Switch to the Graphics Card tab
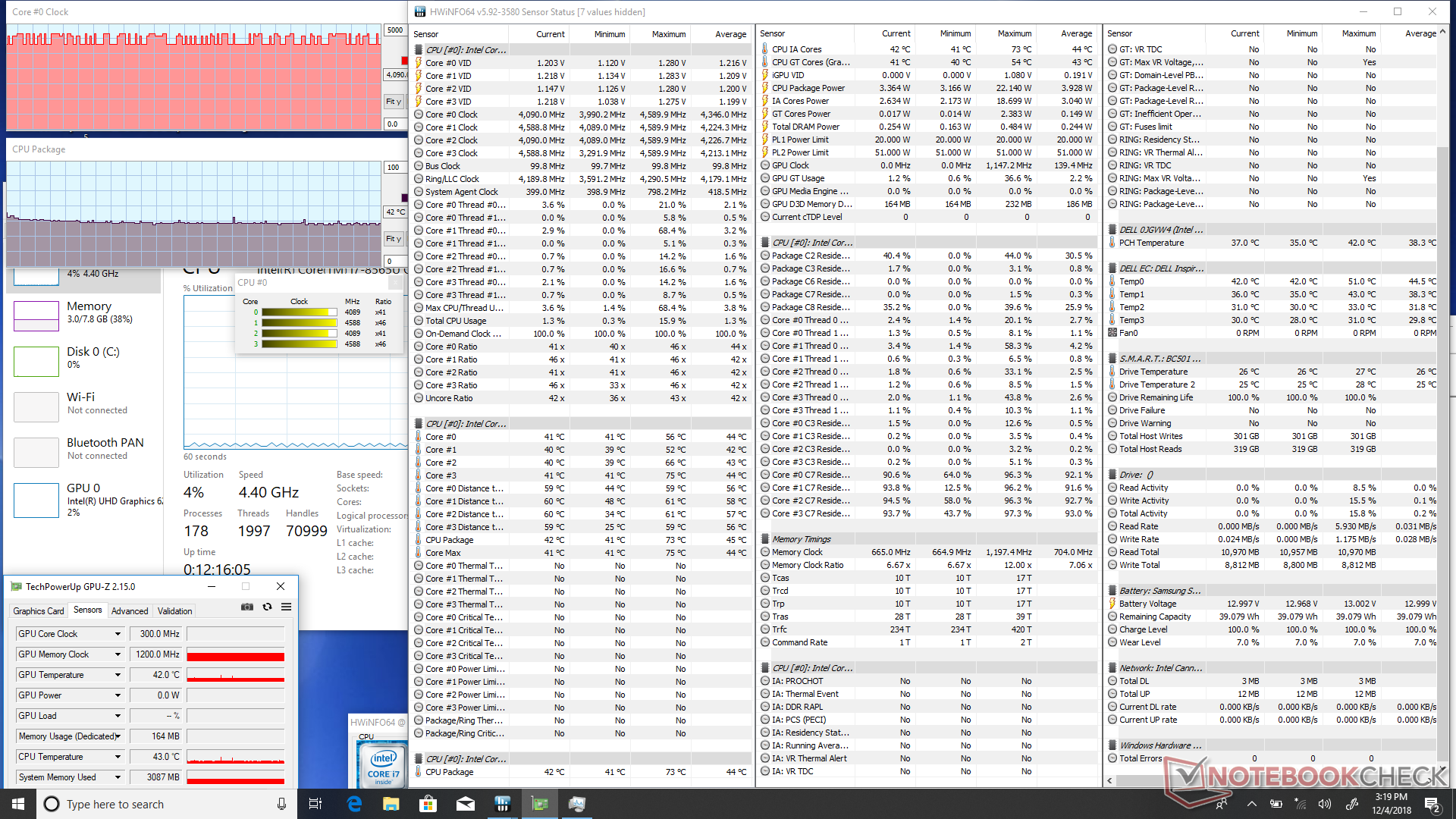 [39, 610]
